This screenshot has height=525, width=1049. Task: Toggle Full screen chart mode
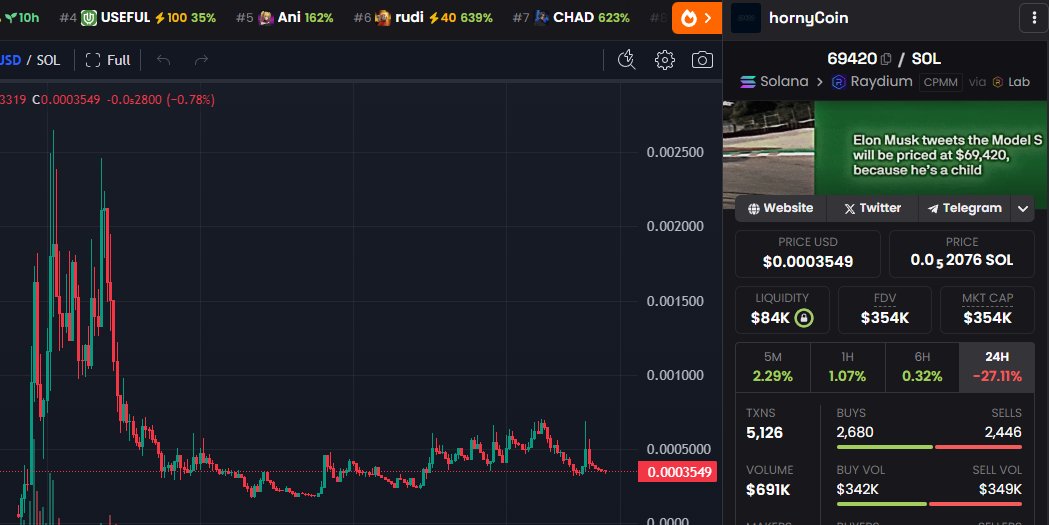click(108, 60)
